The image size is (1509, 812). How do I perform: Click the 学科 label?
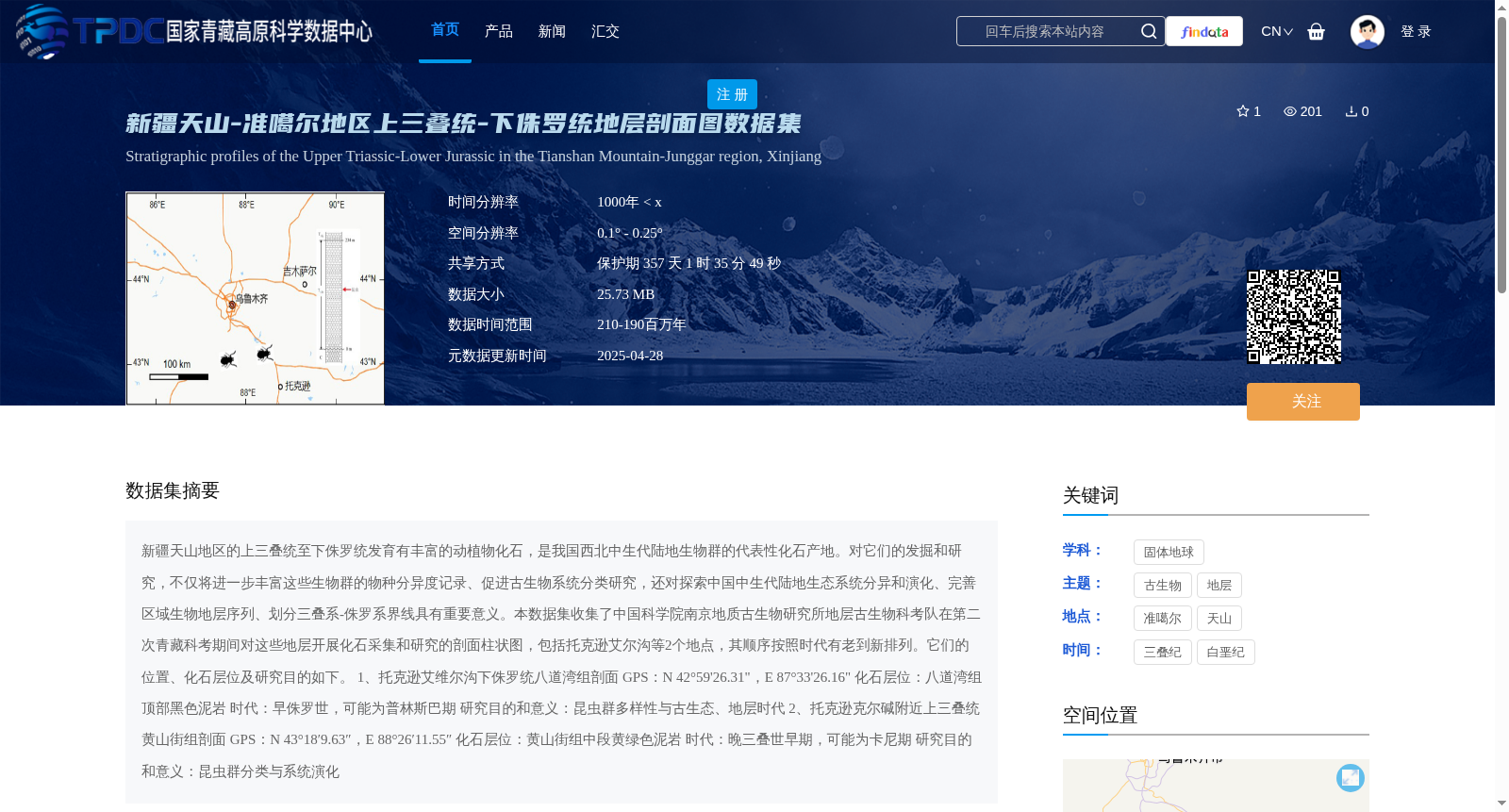click(1083, 550)
